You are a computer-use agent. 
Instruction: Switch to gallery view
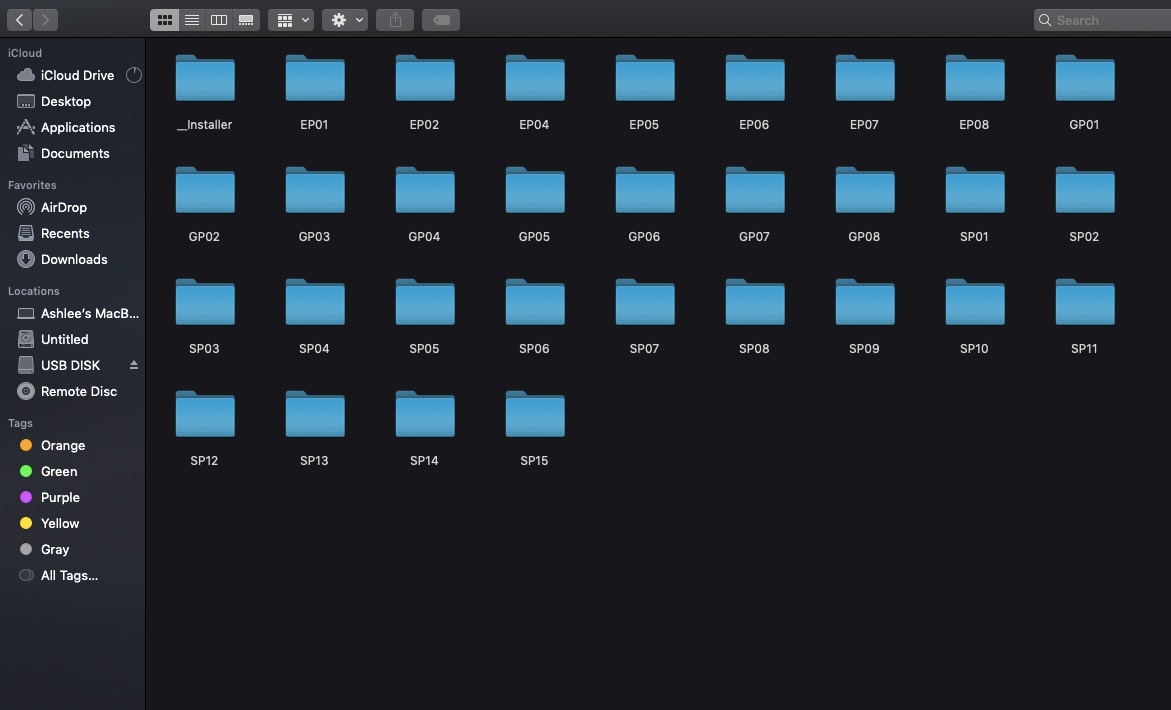tap(246, 20)
